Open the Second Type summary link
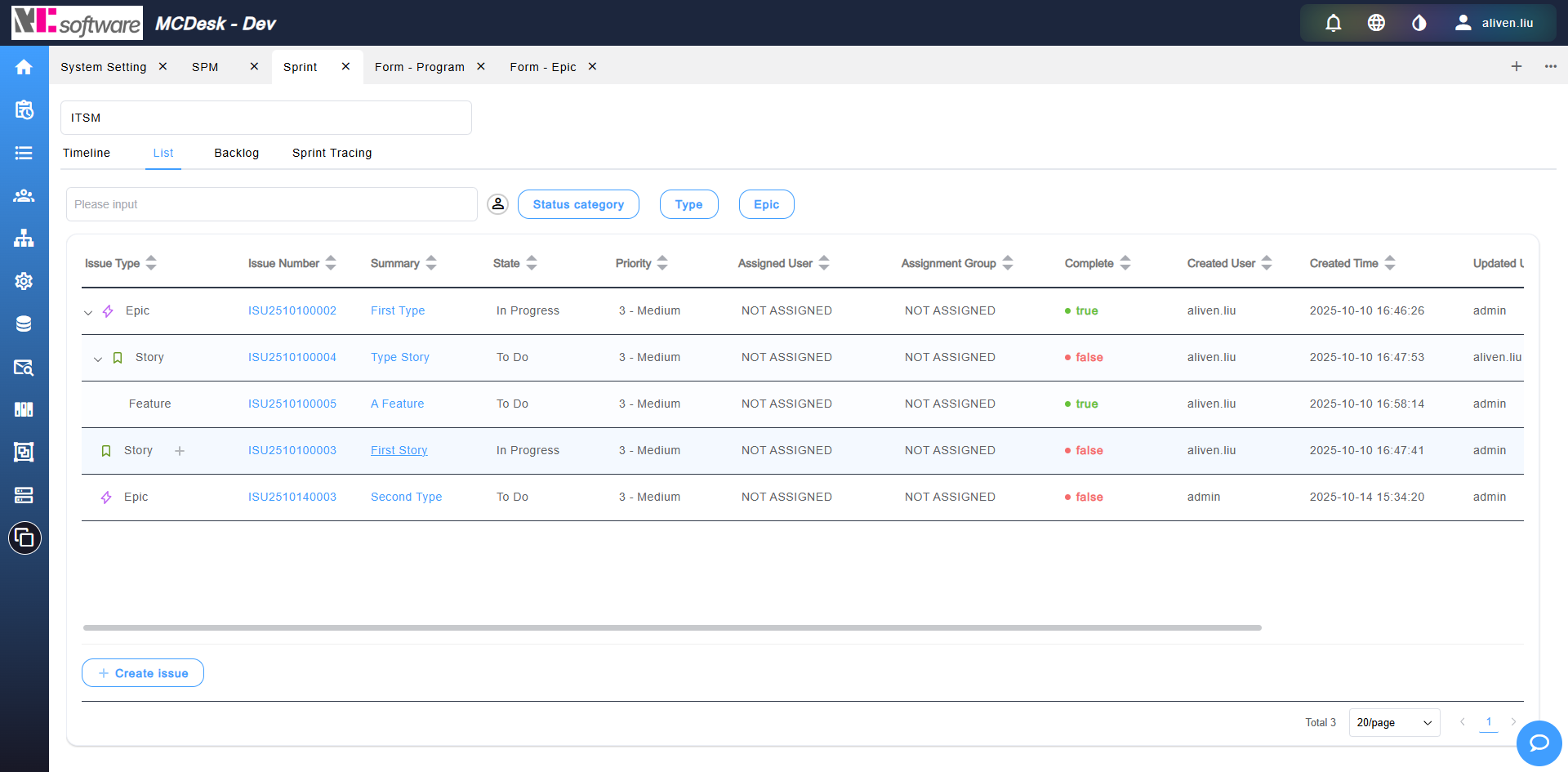The height and width of the screenshot is (772, 1568). (406, 497)
